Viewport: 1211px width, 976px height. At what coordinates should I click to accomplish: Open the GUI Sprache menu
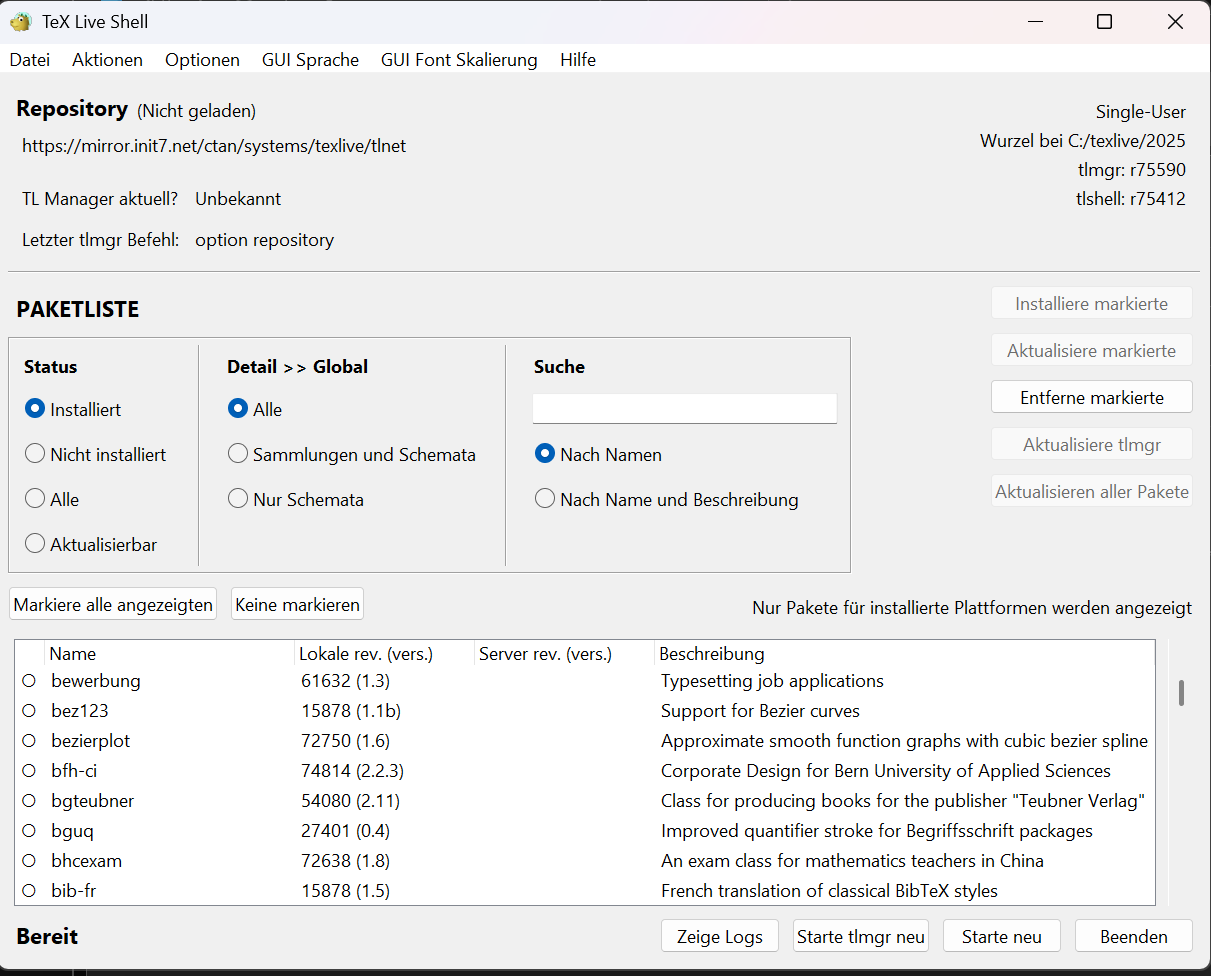click(x=310, y=60)
